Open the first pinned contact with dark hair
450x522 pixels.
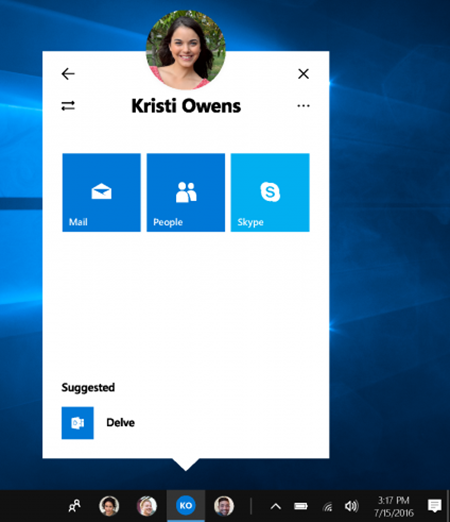109,506
